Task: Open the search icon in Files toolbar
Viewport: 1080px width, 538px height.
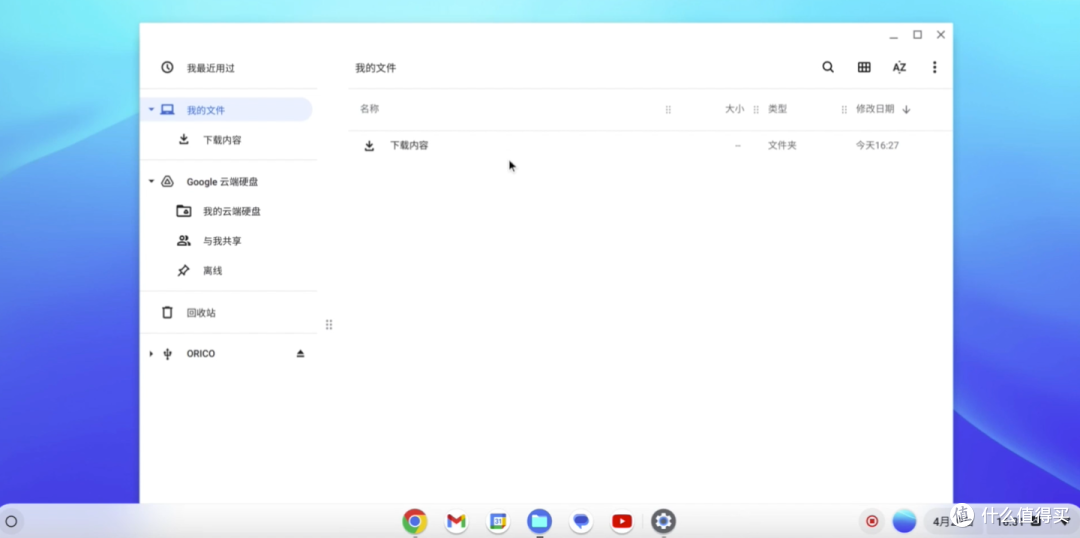Action: click(828, 67)
